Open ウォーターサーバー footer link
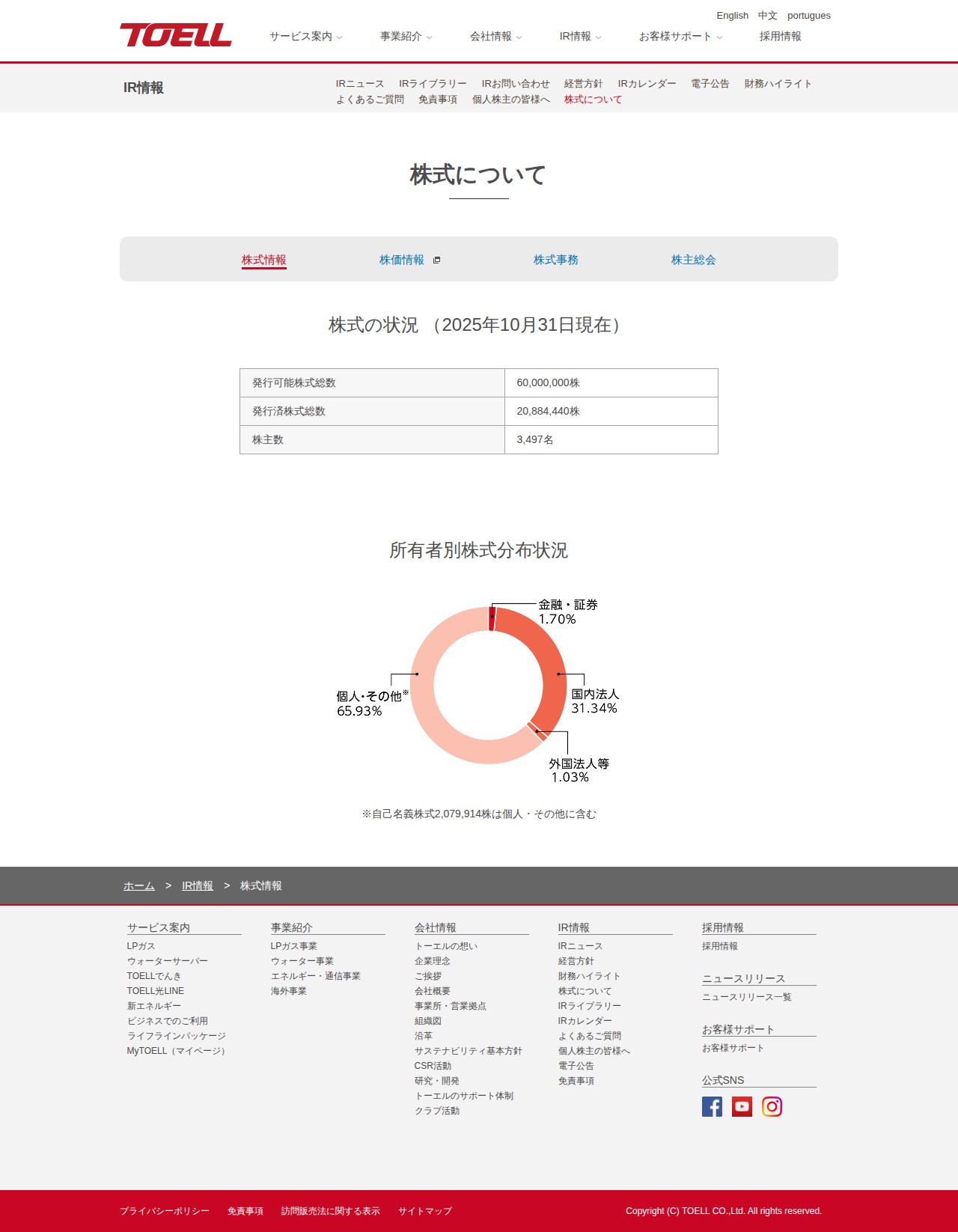Screen dimensions: 958x1232 click(168, 961)
